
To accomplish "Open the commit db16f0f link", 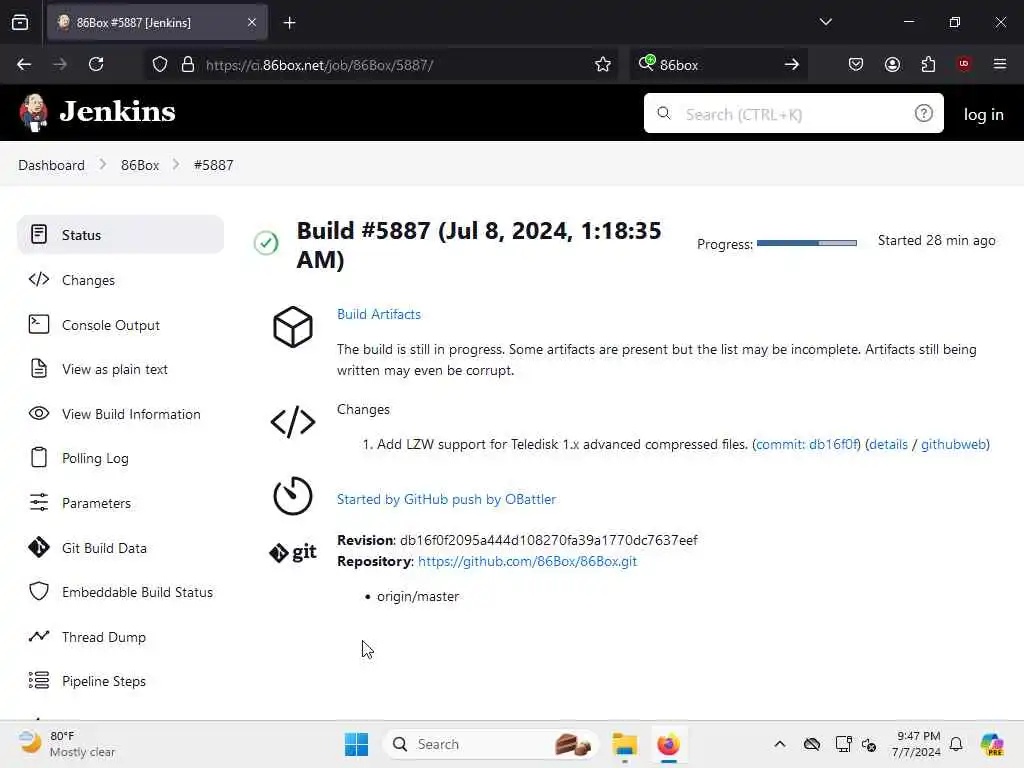I will 807,445.
